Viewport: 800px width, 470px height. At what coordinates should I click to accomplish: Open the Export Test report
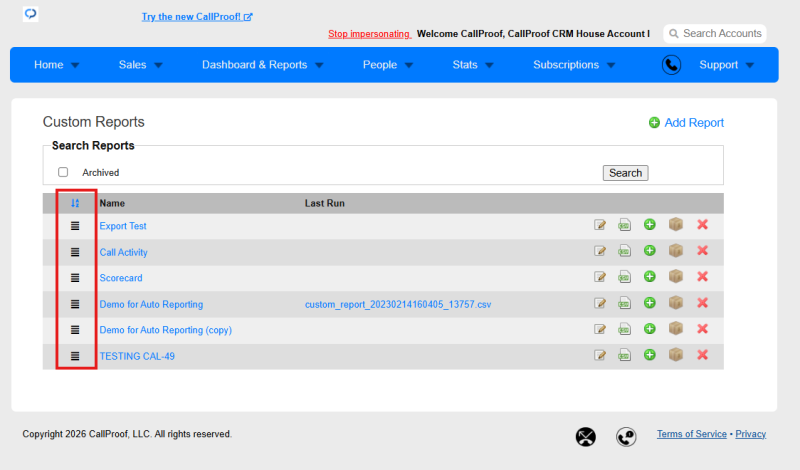[123, 226]
